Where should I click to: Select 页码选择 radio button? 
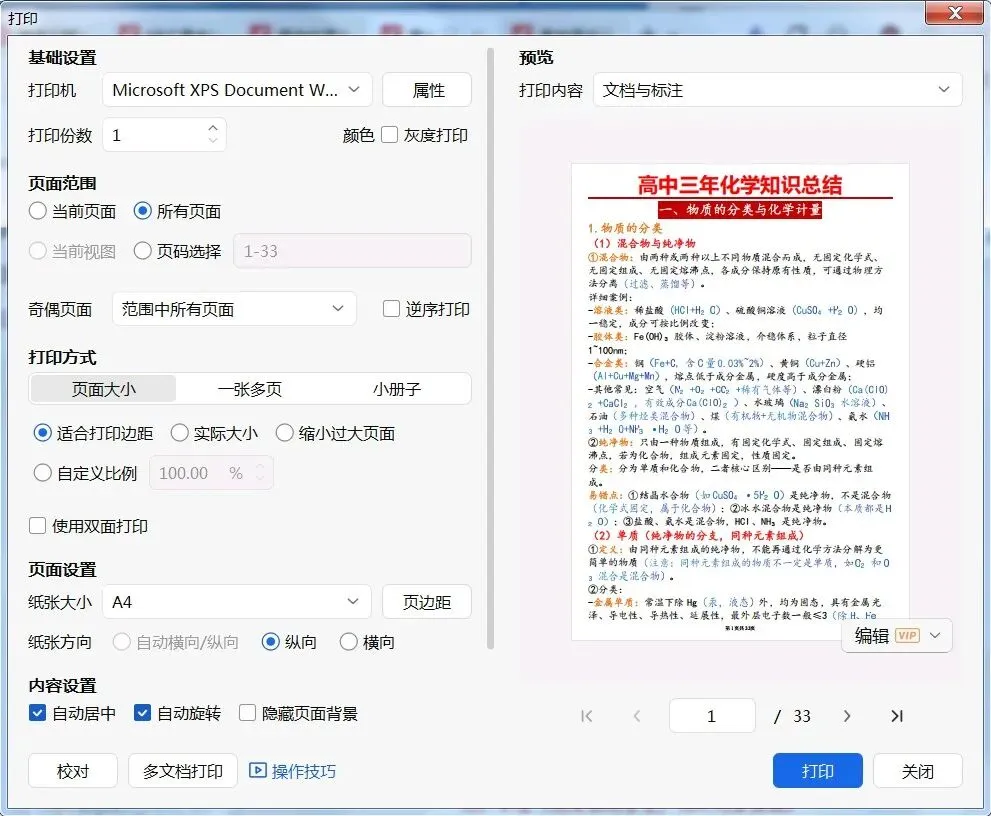click(x=143, y=251)
